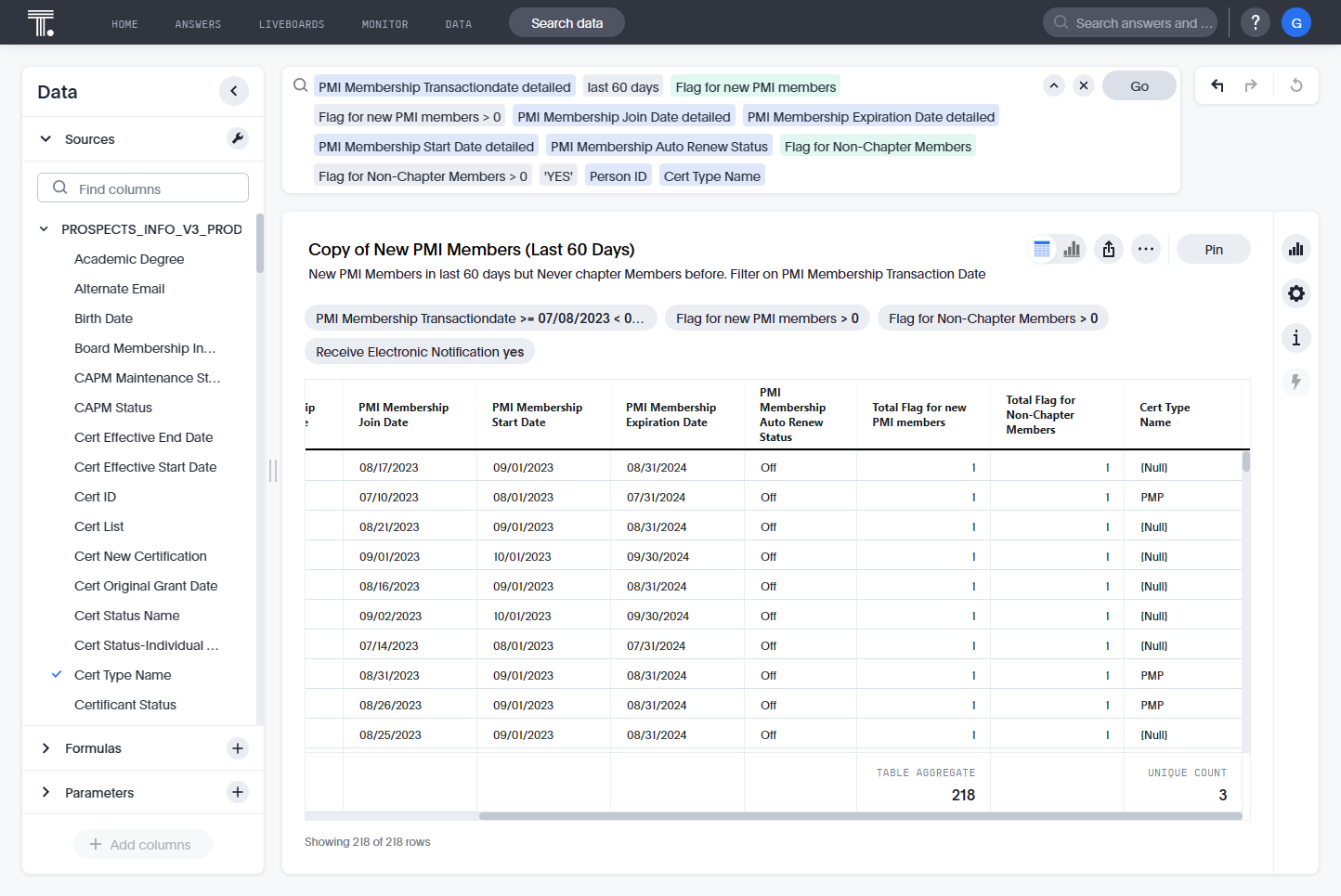The image size is (1341, 896).
Task: Open sources wrench settings icon
Action: click(238, 138)
